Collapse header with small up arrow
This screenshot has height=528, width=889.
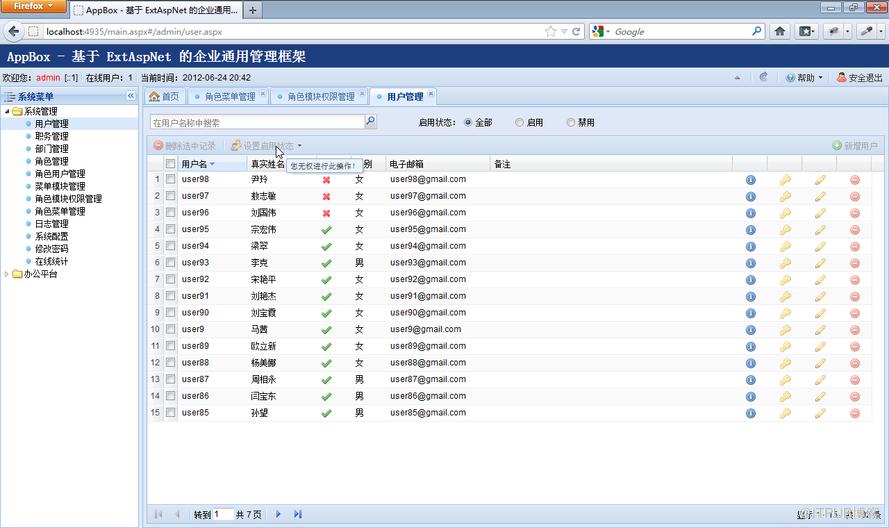pos(737,78)
